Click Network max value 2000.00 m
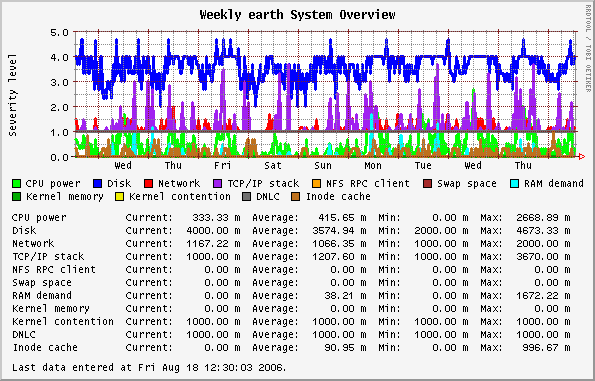The height and width of the screenshot is (381, 595). [543, 243]
